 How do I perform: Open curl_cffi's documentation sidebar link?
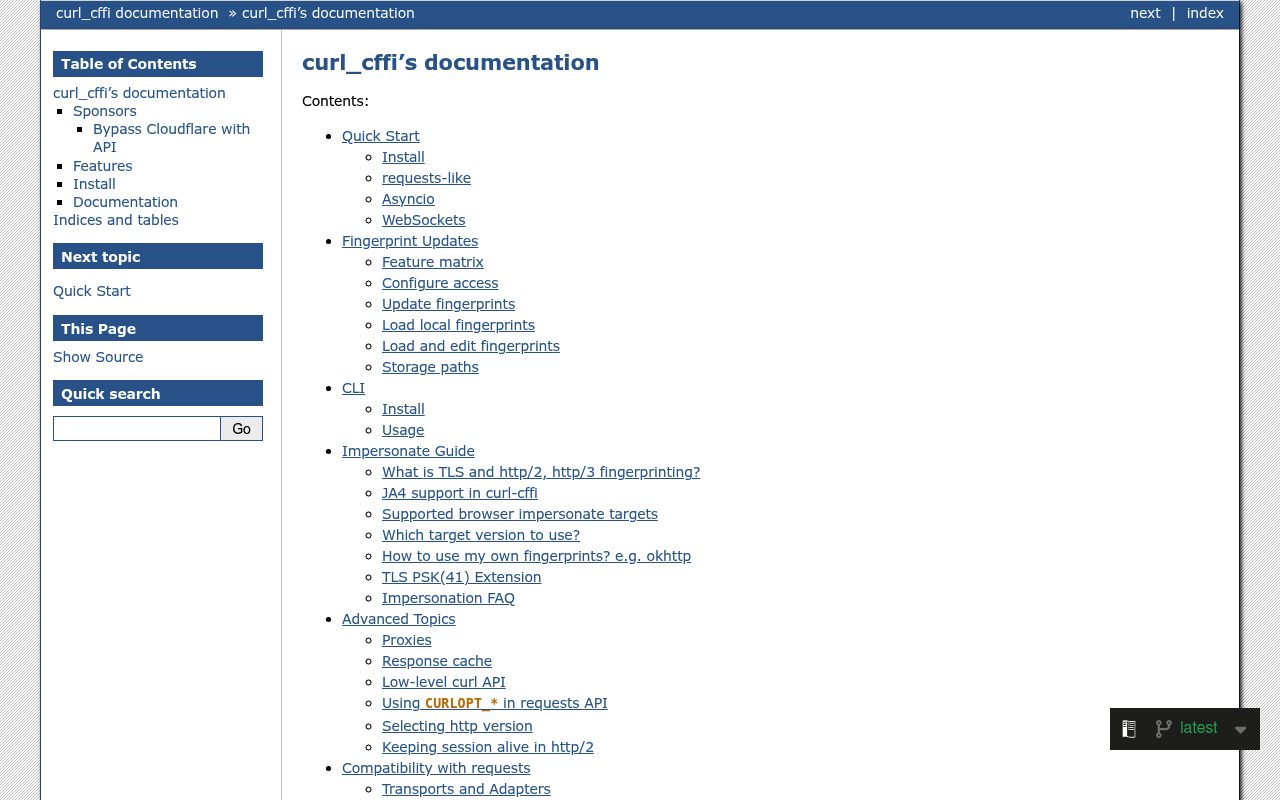click(x=139, y=93)
